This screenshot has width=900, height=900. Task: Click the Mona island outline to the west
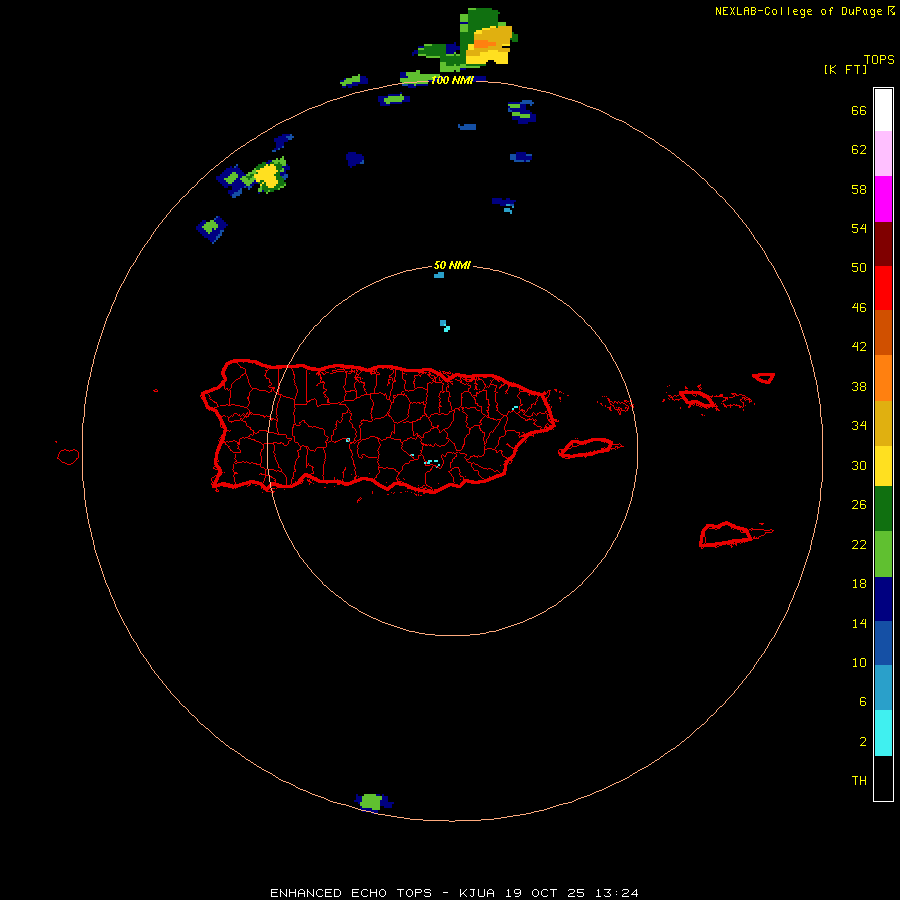coord(68,456)
